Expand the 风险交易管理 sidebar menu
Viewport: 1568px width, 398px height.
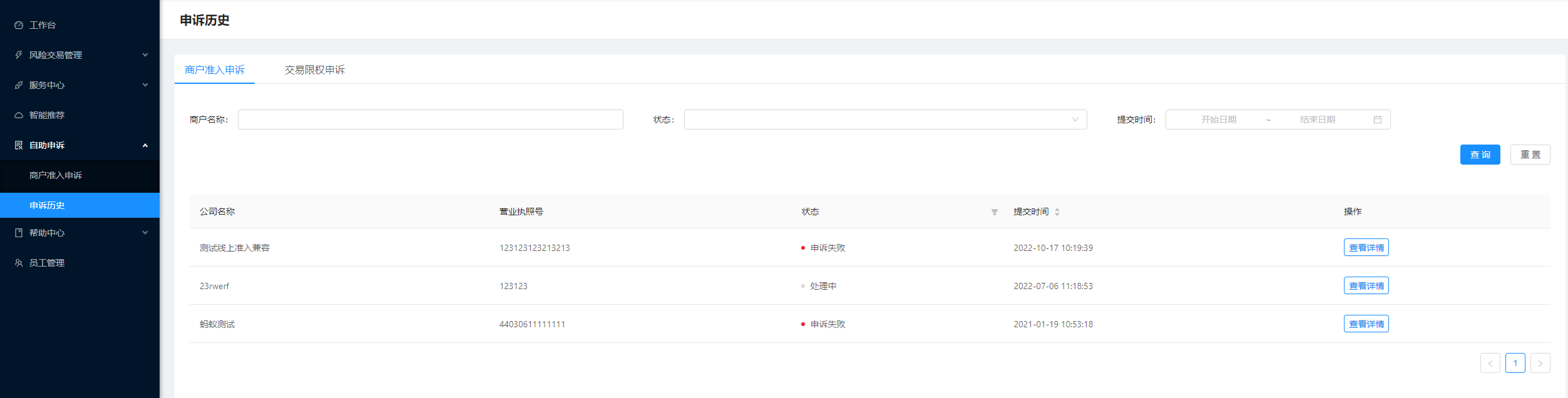(x=79, y=55)
